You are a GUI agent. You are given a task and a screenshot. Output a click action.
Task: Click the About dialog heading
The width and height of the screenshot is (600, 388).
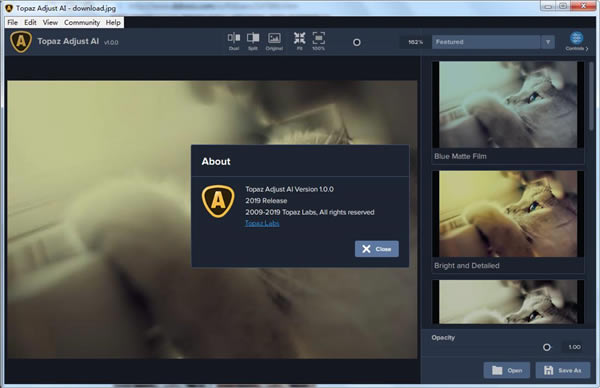click(216, 161)
